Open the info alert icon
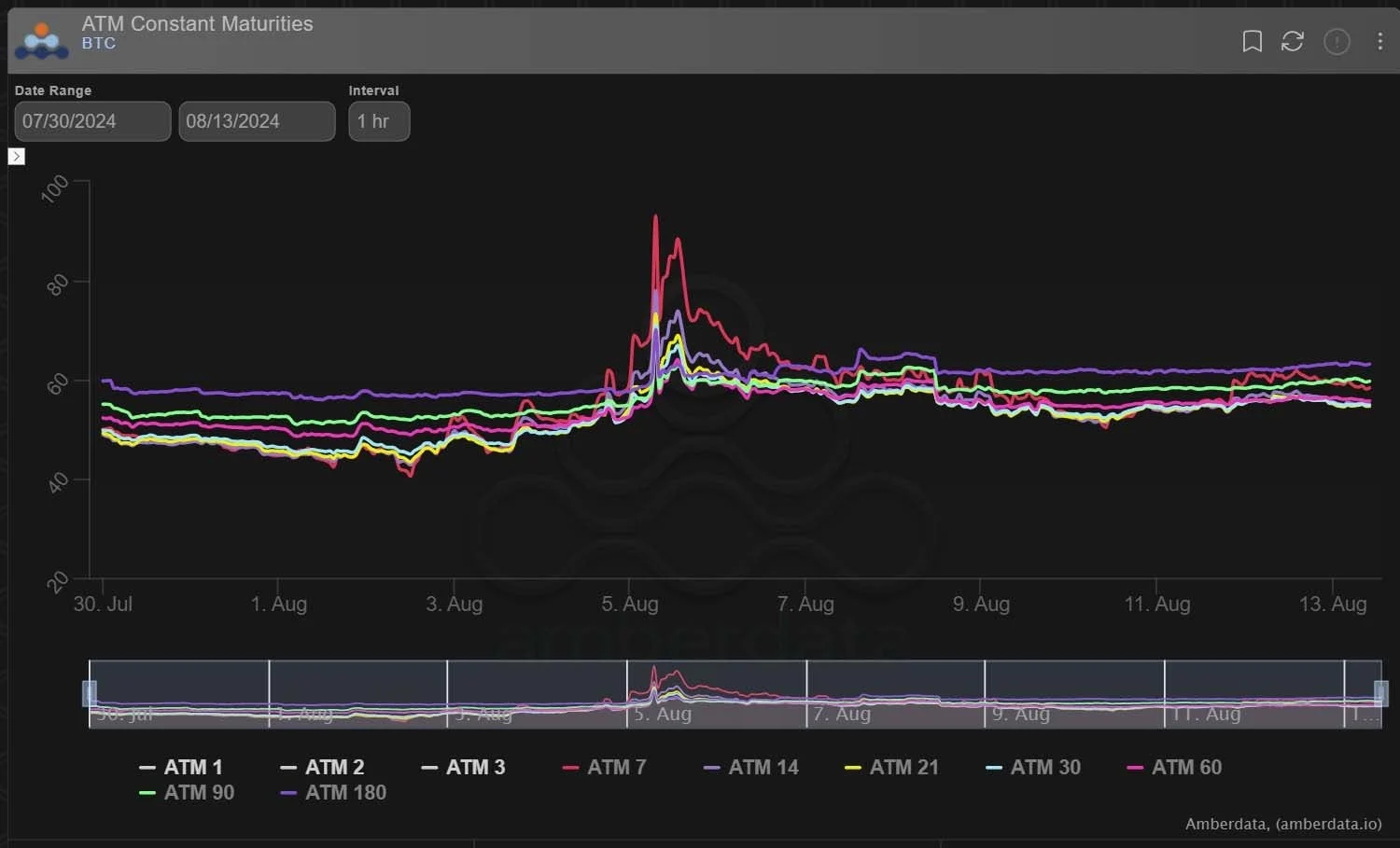 pyautogui.click(x=1337, y=41)
